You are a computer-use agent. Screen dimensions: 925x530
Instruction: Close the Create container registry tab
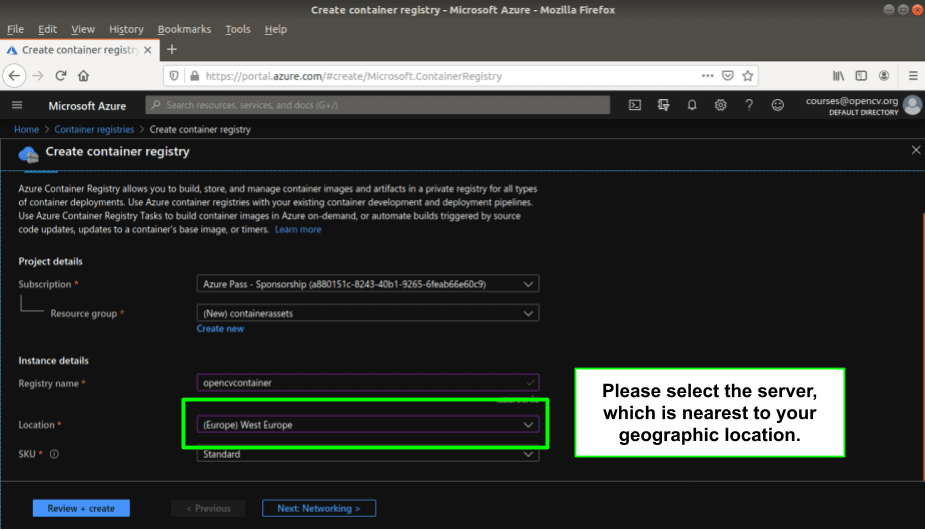pos(147,50)
